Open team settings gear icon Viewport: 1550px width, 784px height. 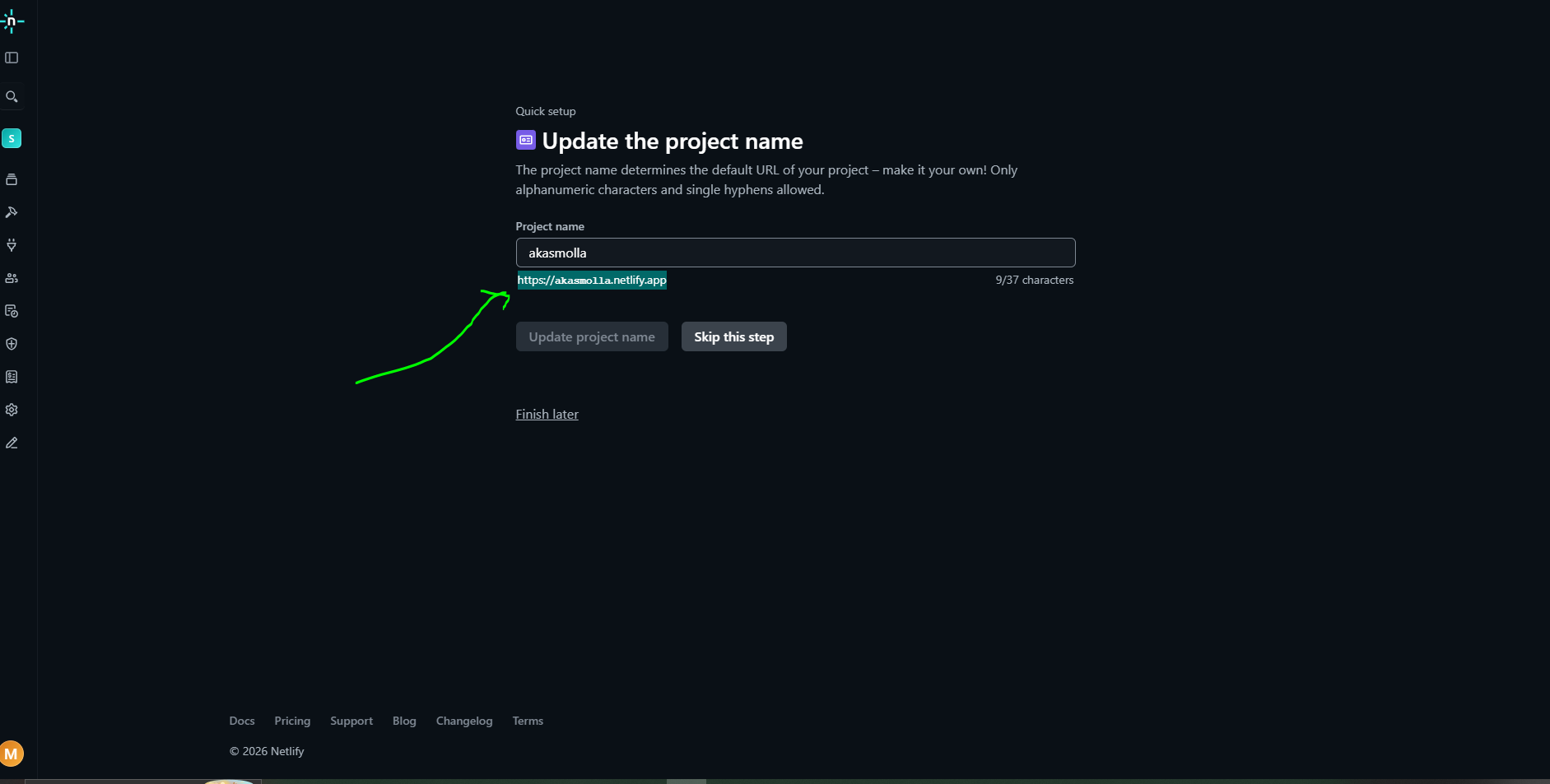pyautogui.click(x=12, y=410)
